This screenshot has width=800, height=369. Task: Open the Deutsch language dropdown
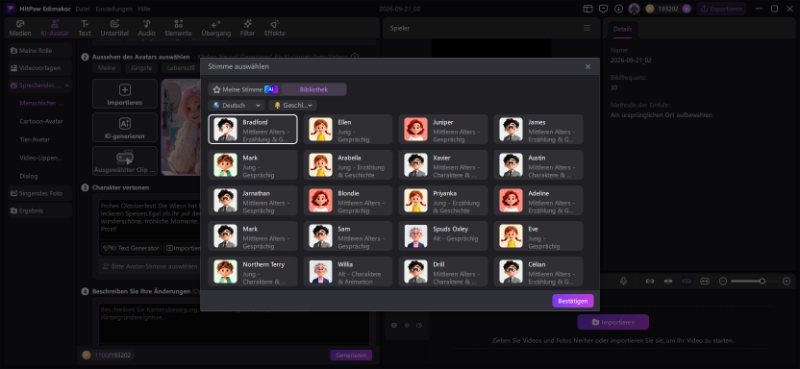[x=237, y=105]
